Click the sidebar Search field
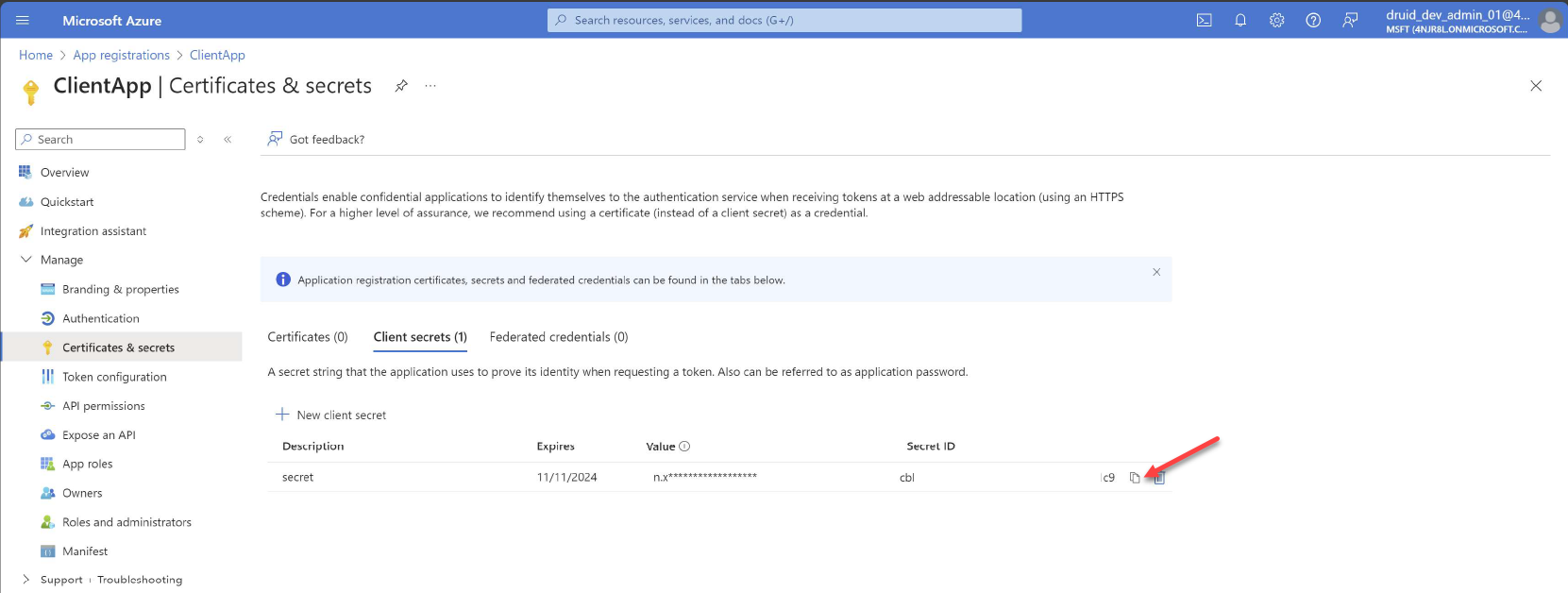The image size is (1568, 593). click(100, 139)
